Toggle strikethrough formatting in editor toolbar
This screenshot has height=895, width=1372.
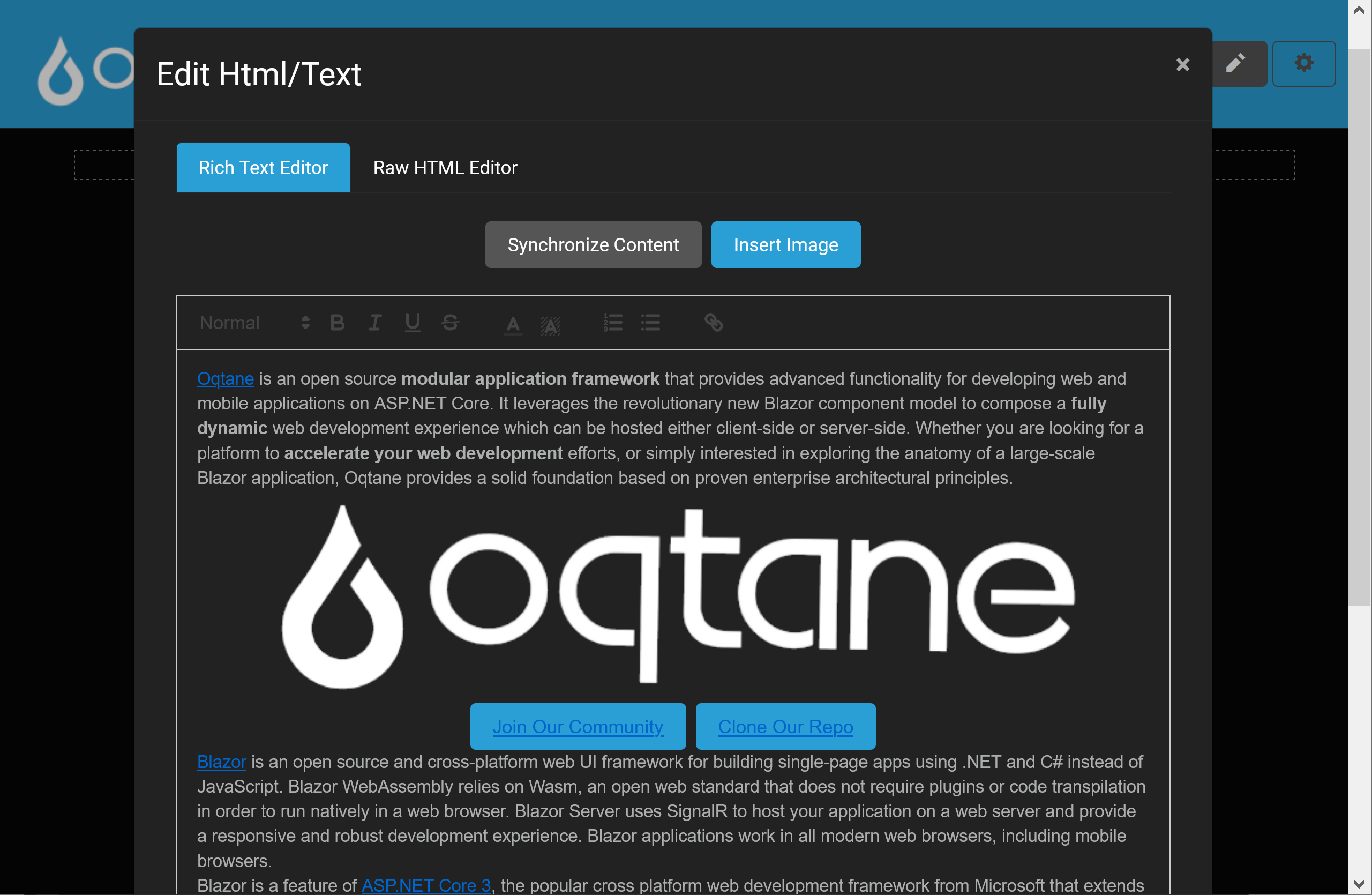coord(450,323)
